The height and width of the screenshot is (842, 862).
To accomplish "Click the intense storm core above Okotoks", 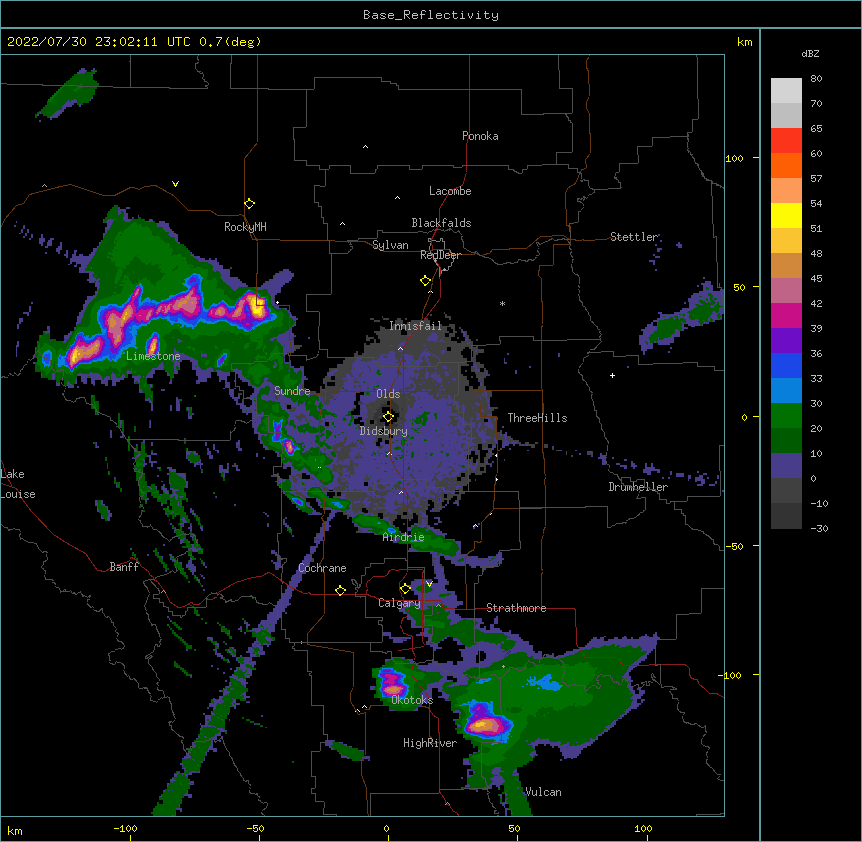I will pyautogui.click(x=392, y=683).
